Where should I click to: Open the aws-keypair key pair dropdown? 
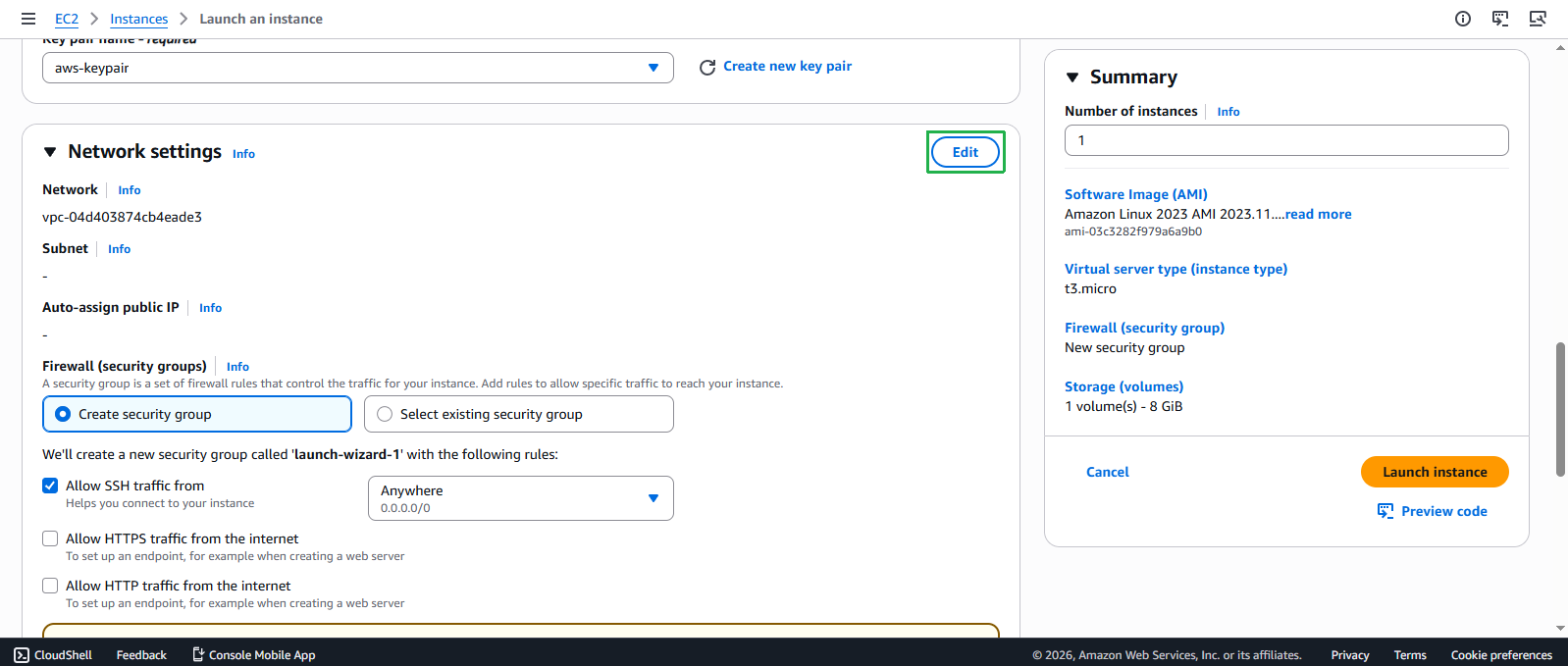pyautogui.click(x=358, y=68)
